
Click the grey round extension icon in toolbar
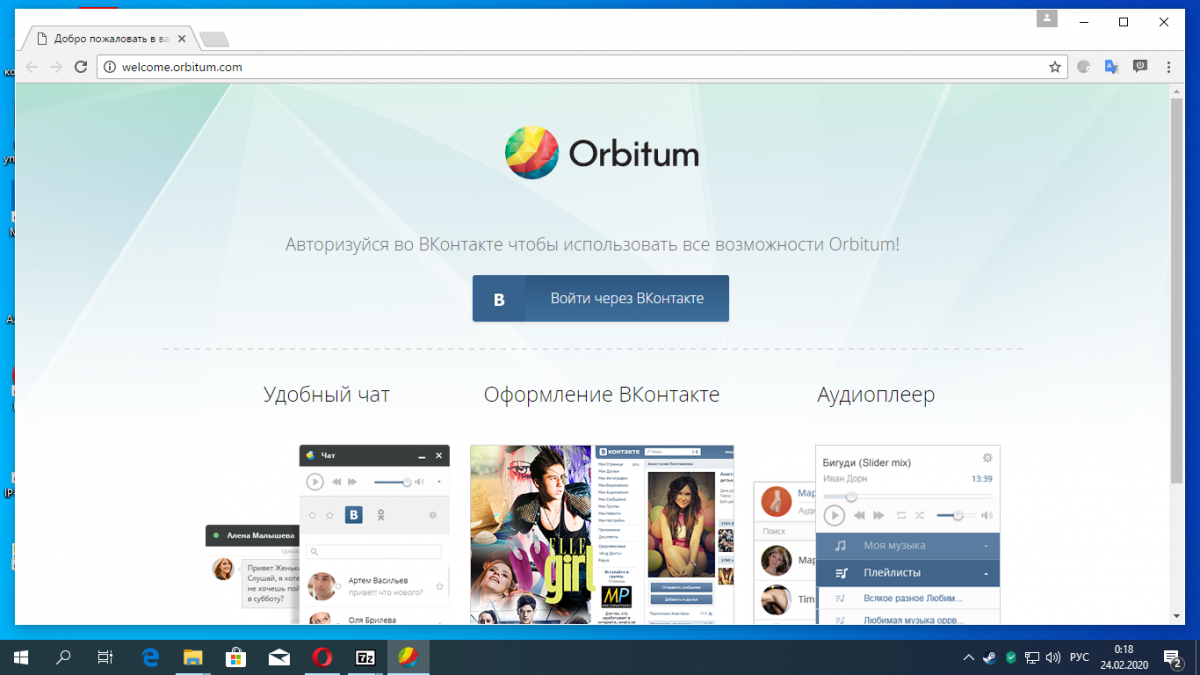click(x=1084, y=67)
